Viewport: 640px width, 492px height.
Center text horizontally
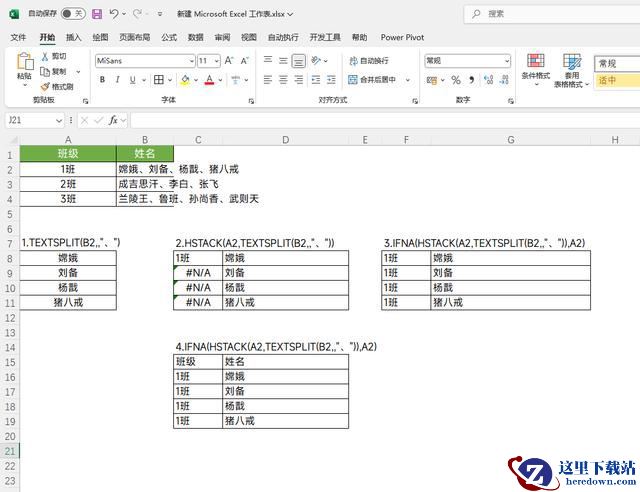click(283, 80)
